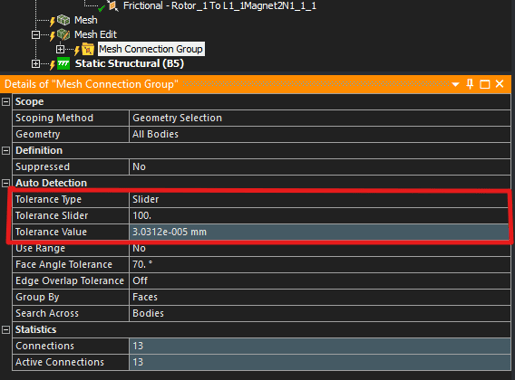515x380 pixels.
Task: Collapse the Statistics section
Action: click(6, 330)
